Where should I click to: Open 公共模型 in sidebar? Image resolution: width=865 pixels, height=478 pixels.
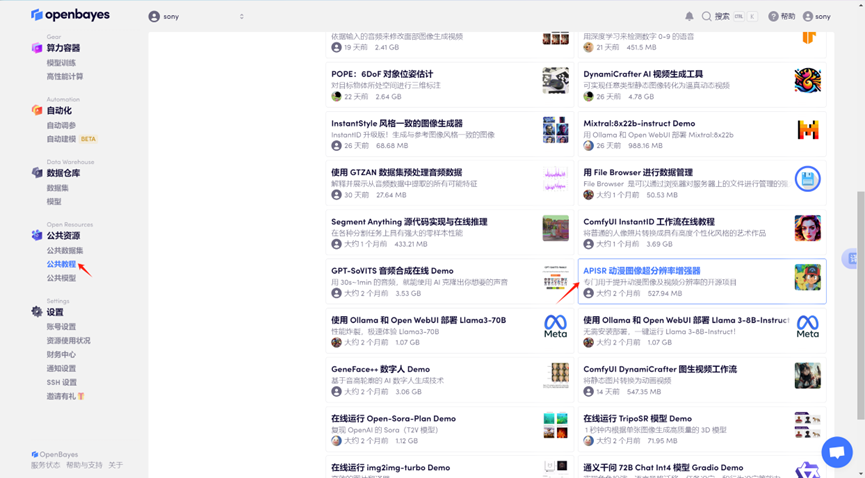click(61, 278)
